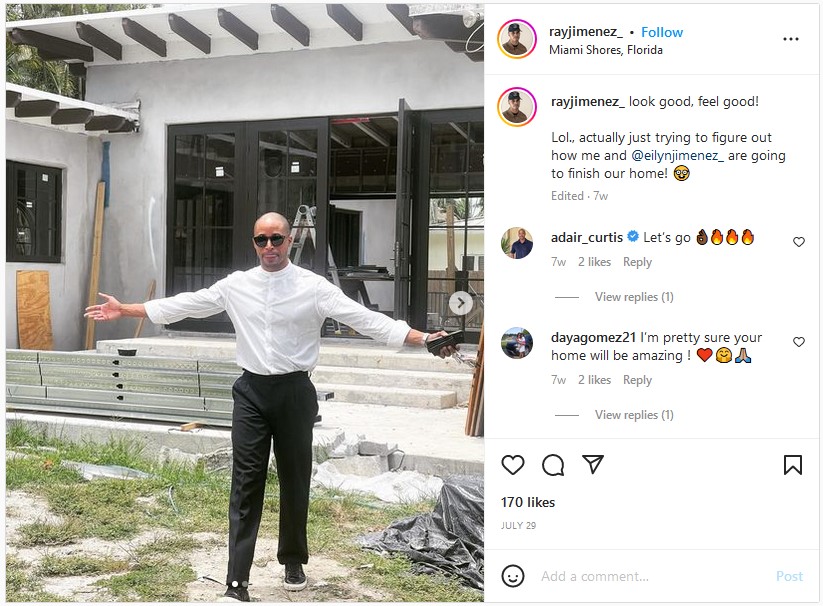Go to next photo carousel arrow
This screenshot has height=606, width=823.
coord(461,303)
